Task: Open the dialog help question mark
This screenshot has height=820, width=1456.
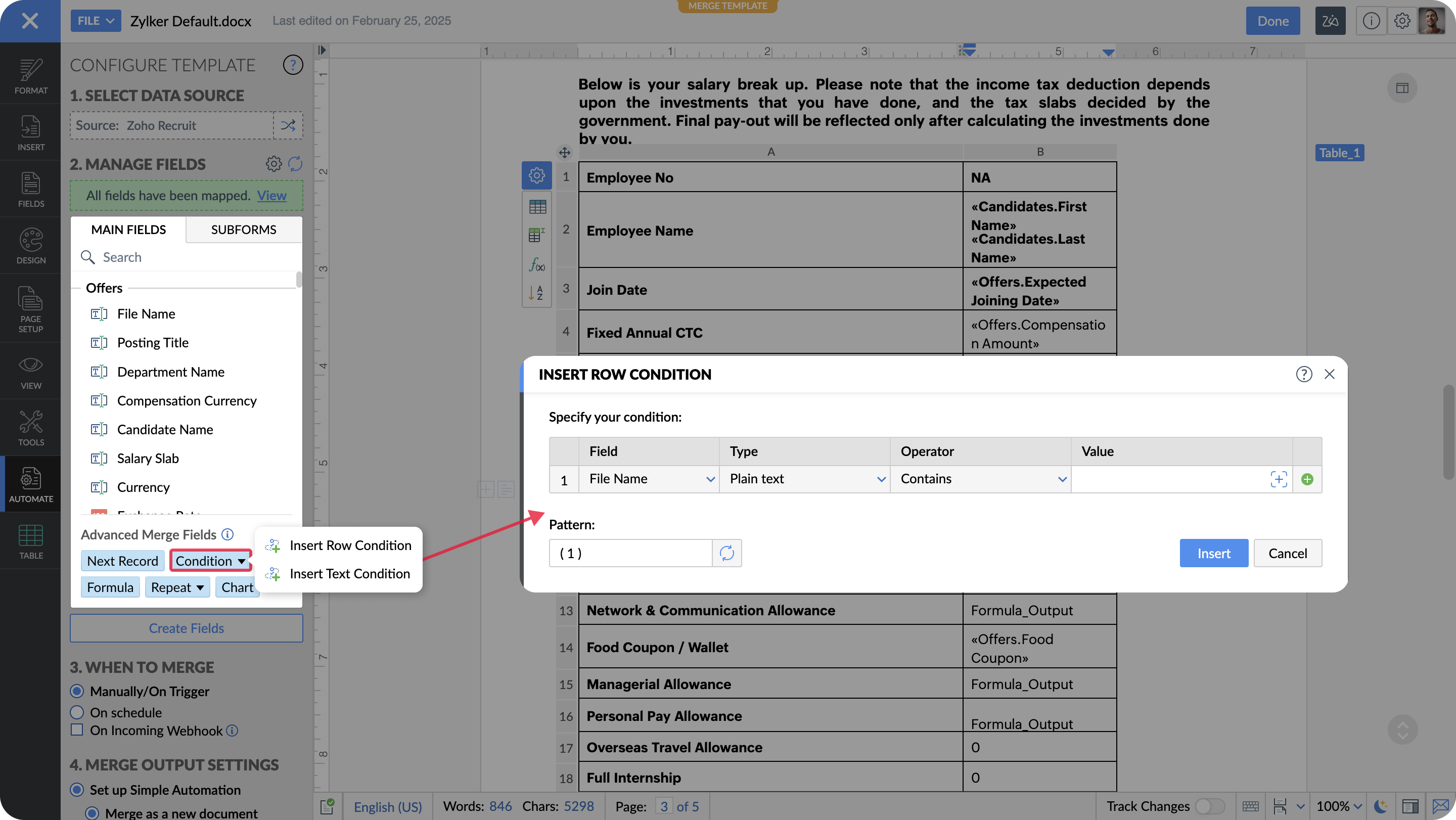Action: [1303, 374]
